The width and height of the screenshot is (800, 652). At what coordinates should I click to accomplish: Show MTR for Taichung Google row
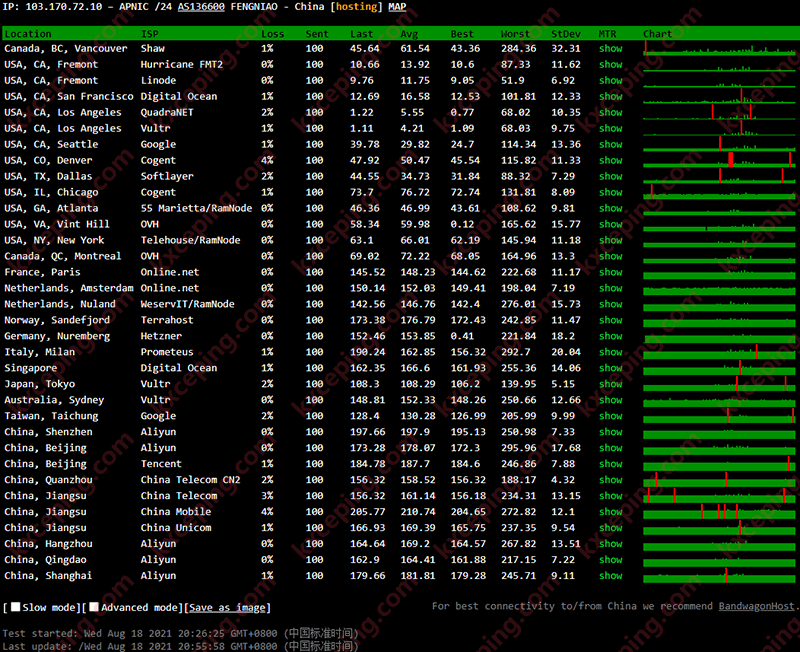[x=611, y=416]
